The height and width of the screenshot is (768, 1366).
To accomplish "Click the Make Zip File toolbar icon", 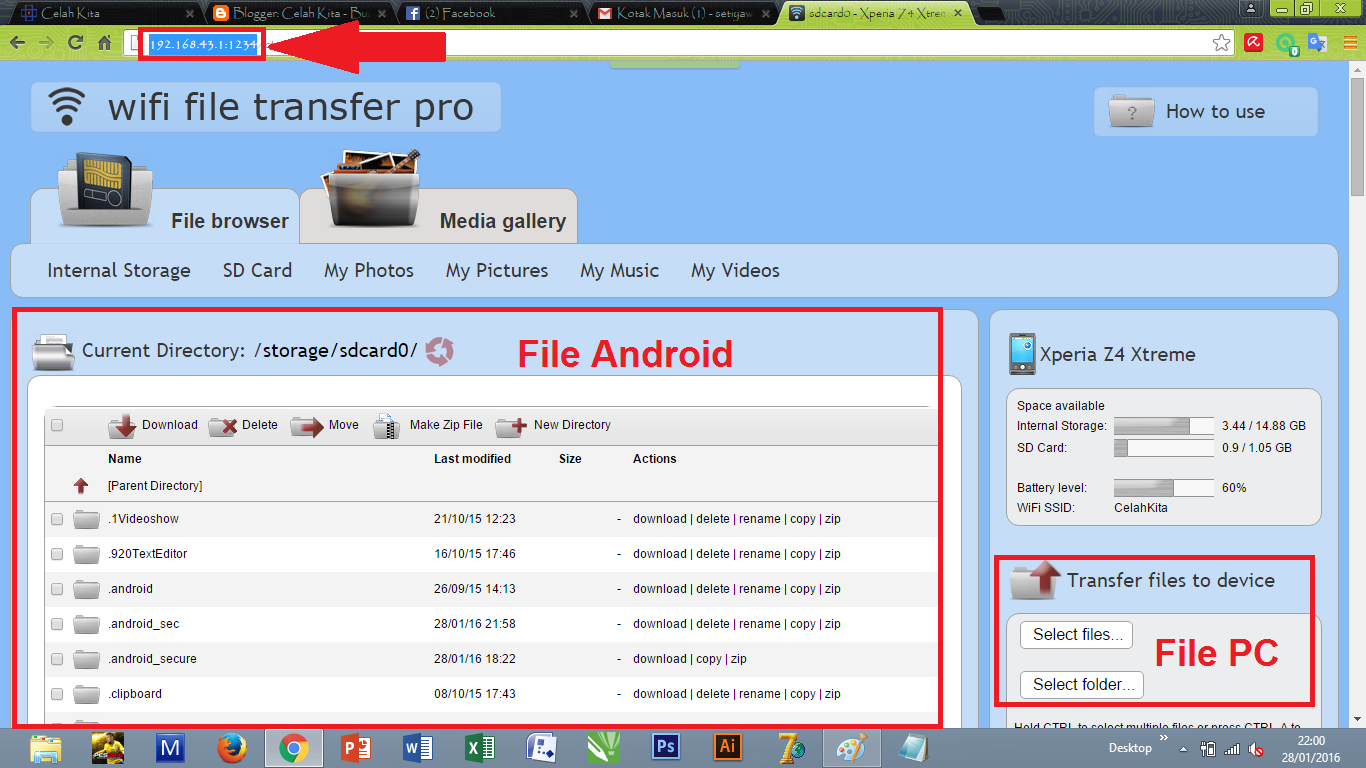I will [387, 426].
